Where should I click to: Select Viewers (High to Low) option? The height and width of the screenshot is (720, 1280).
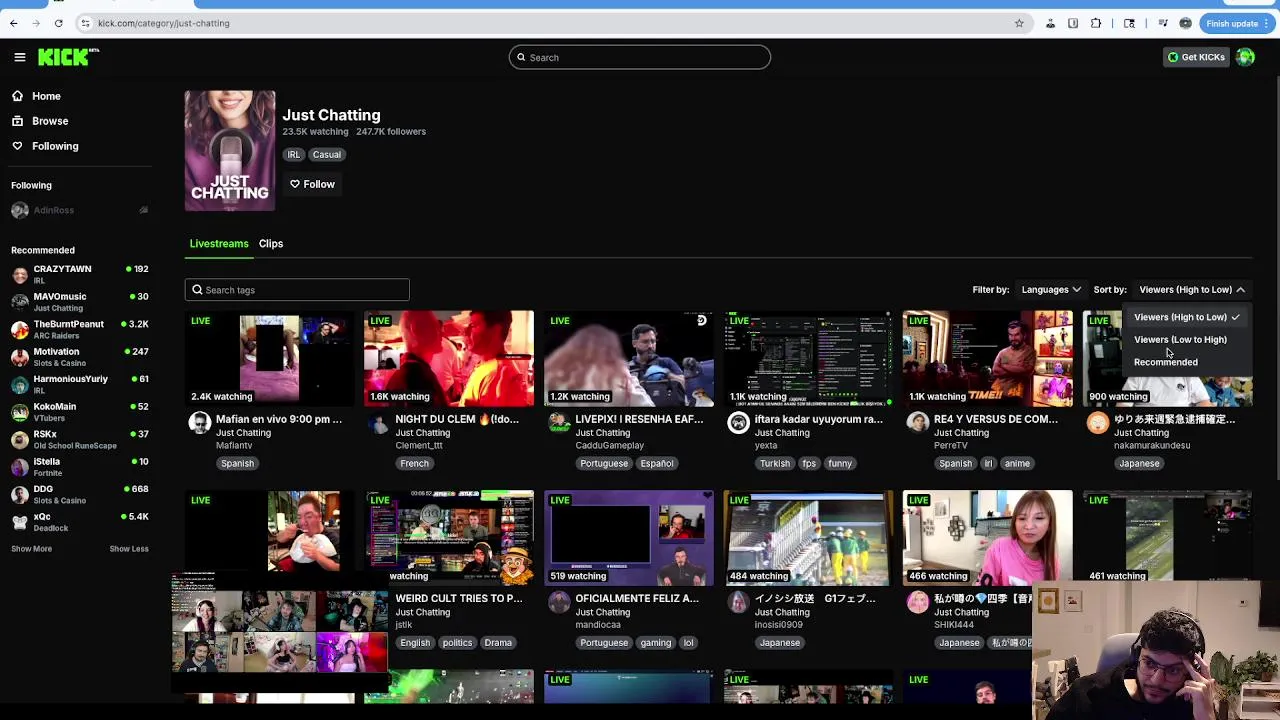pyautogui.click(x=1186, y=317)
